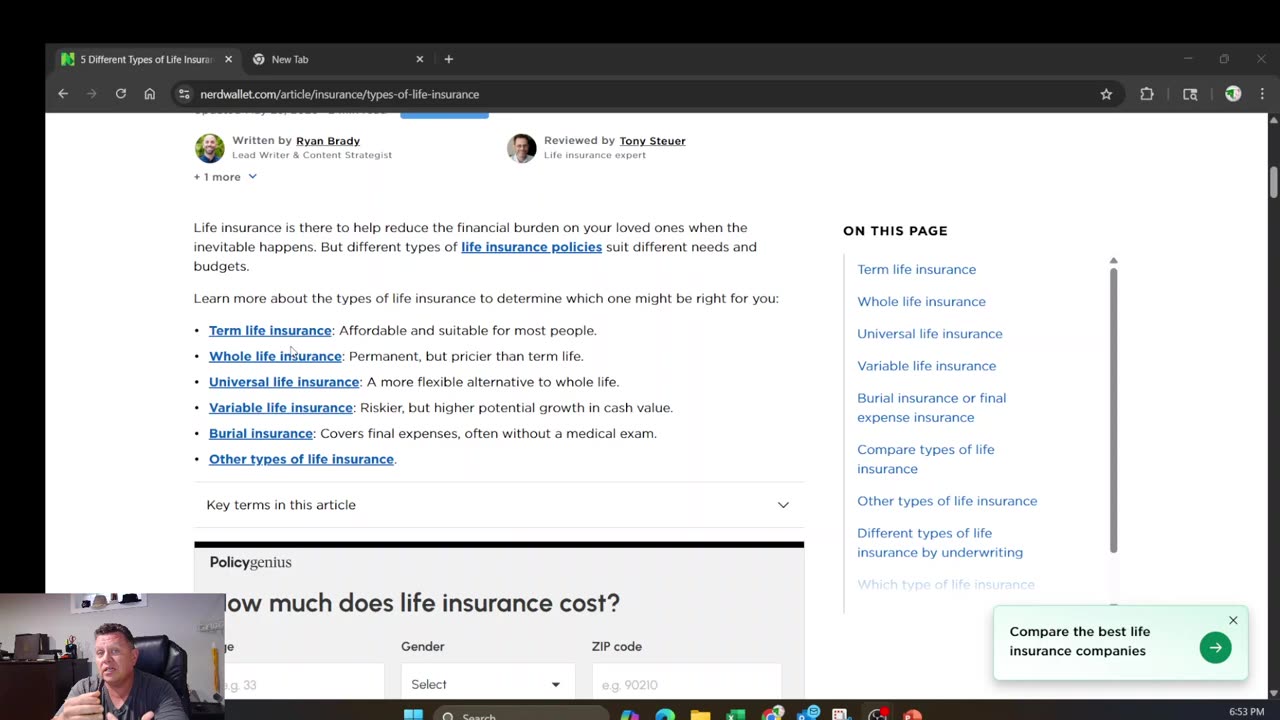Open File Explorer from taskbar

(700, 714)
